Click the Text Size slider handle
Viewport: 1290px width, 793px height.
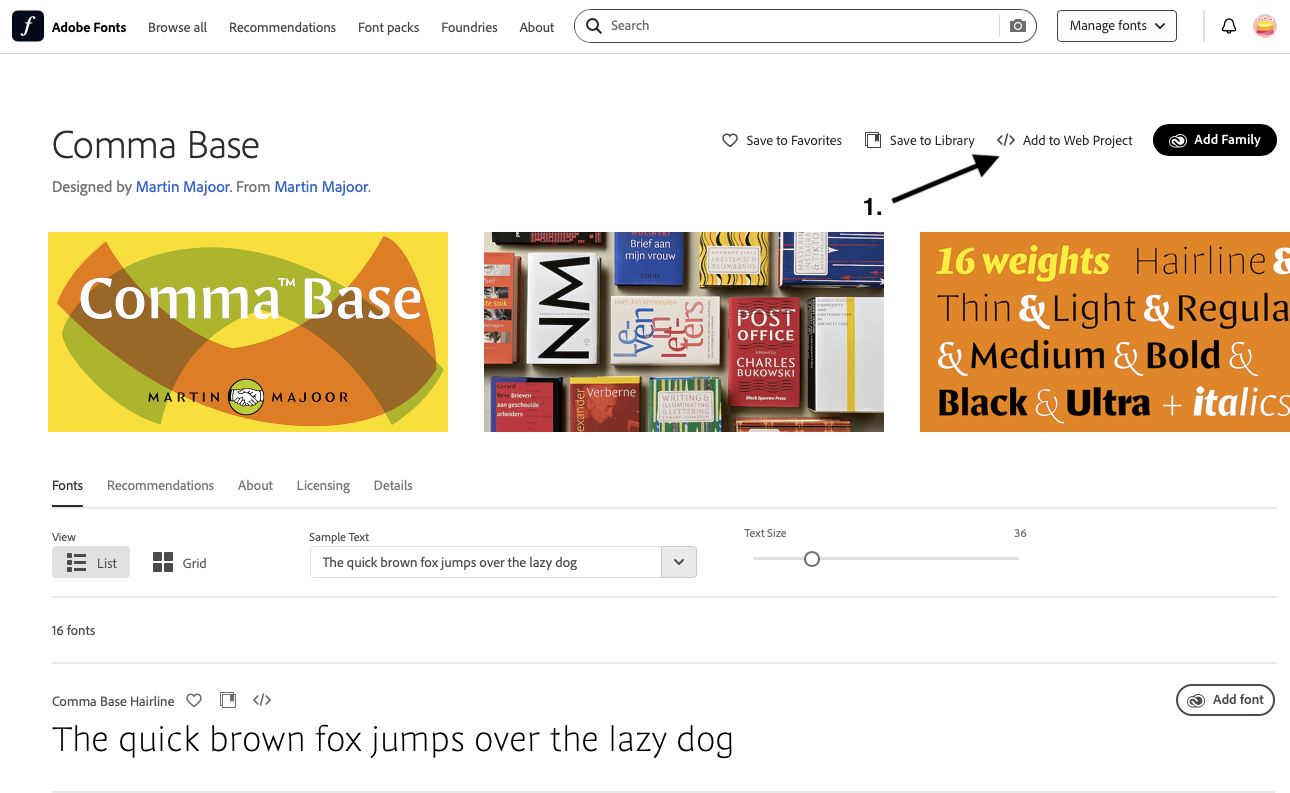[x=812, y=559]
